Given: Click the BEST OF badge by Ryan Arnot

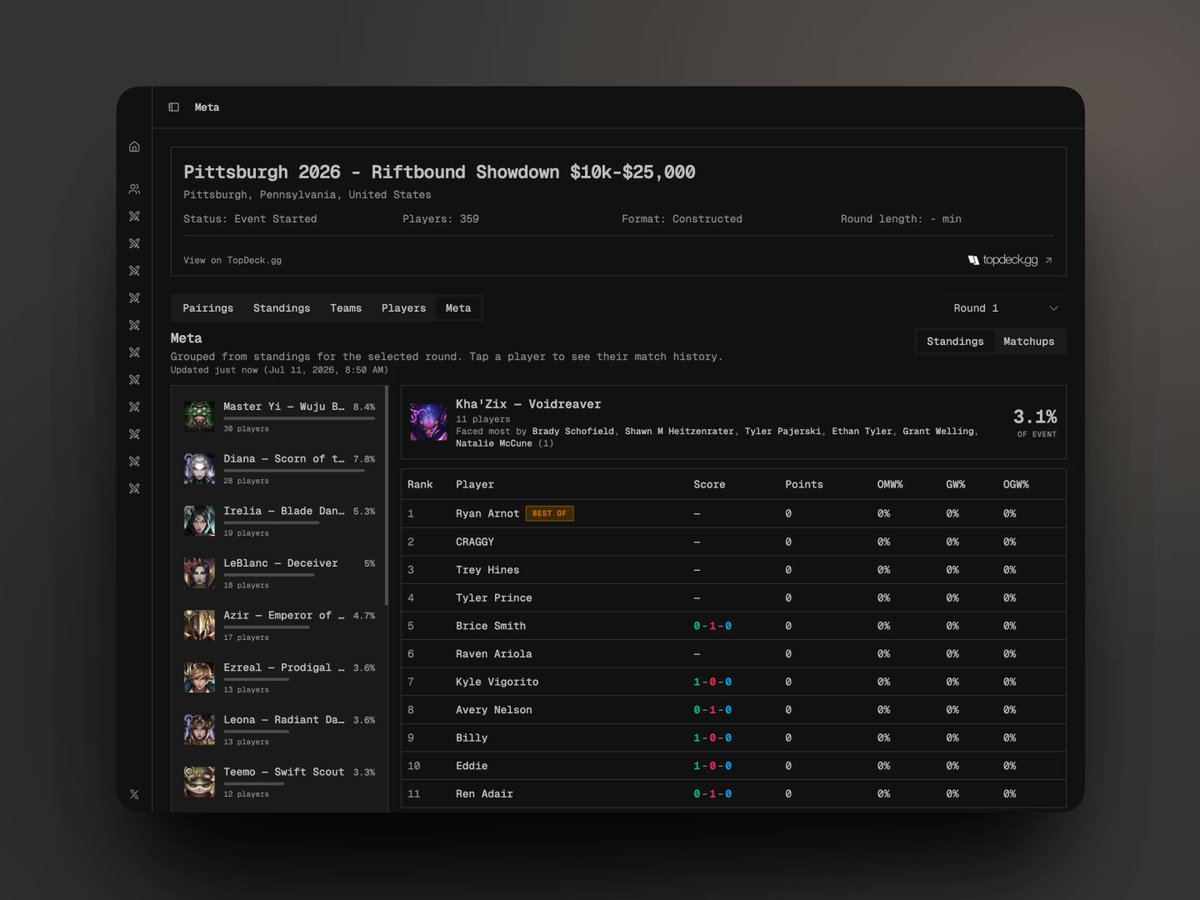Looking at the screenshot, I should tap(549, 513).
